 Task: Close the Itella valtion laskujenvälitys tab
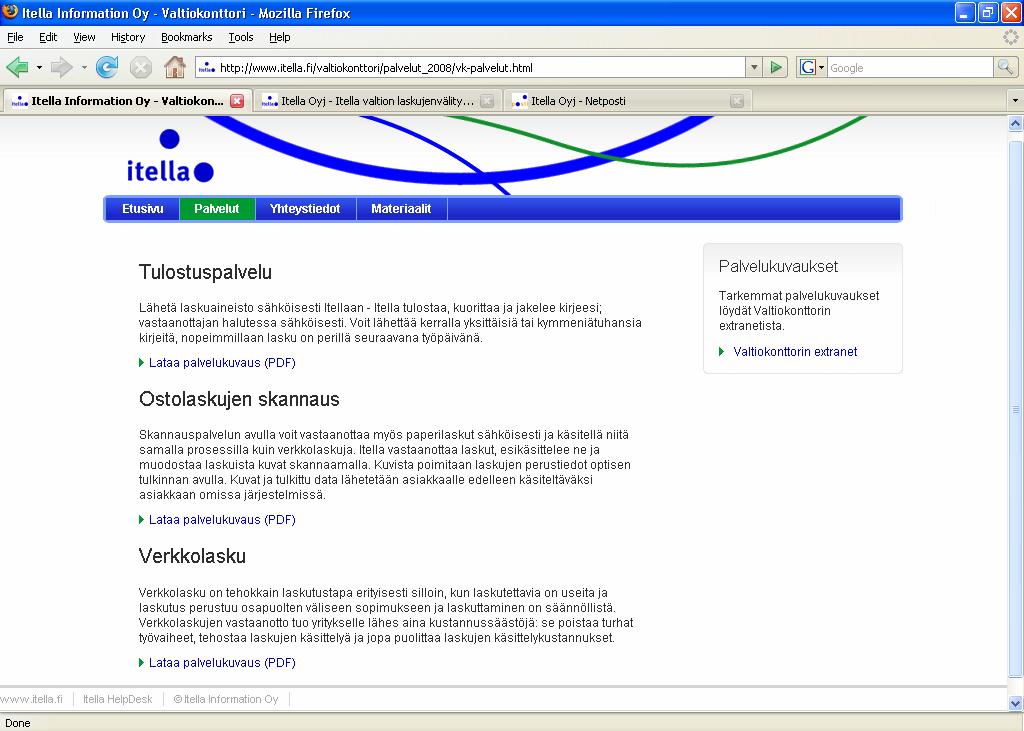(487, 101)
